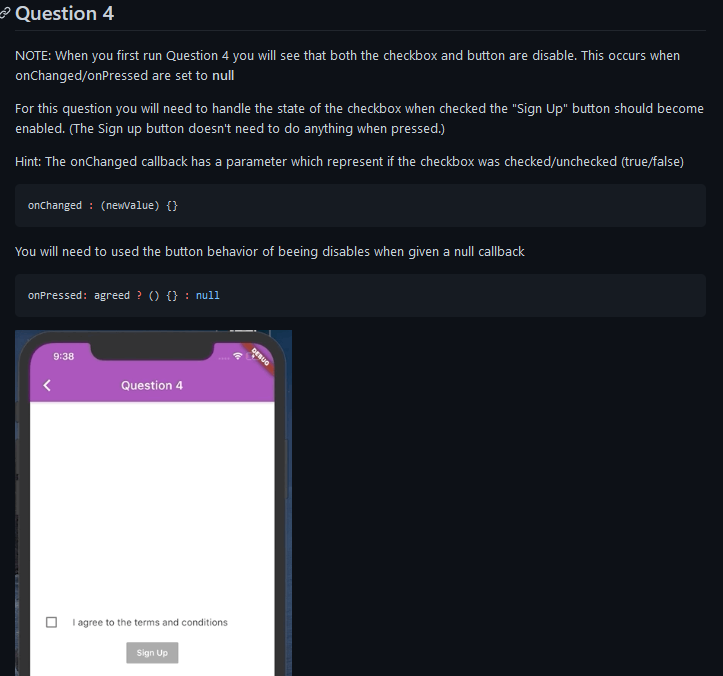723x676 pixels.
Task: Click the red DEBUG corner banner
Action: (x=260, y=357)
